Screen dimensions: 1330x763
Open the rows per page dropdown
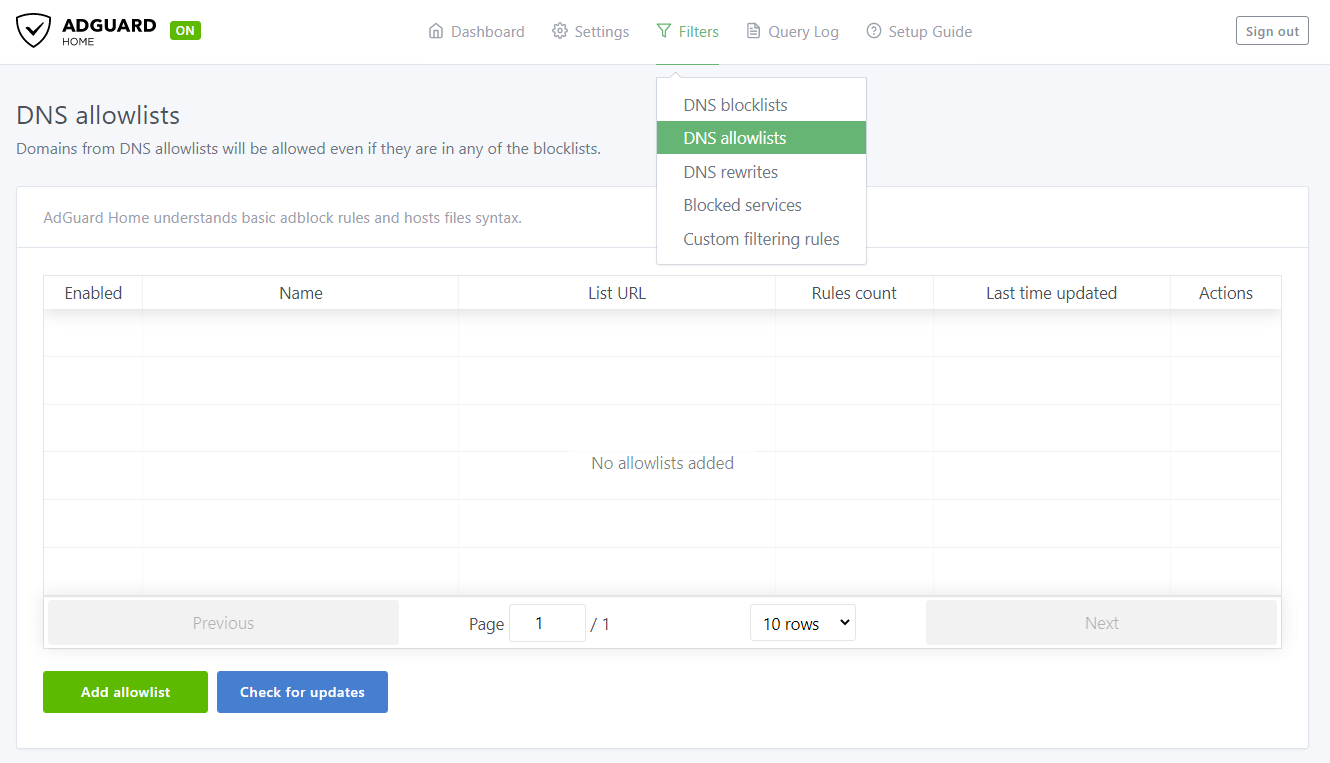click(x=802, y=623)
